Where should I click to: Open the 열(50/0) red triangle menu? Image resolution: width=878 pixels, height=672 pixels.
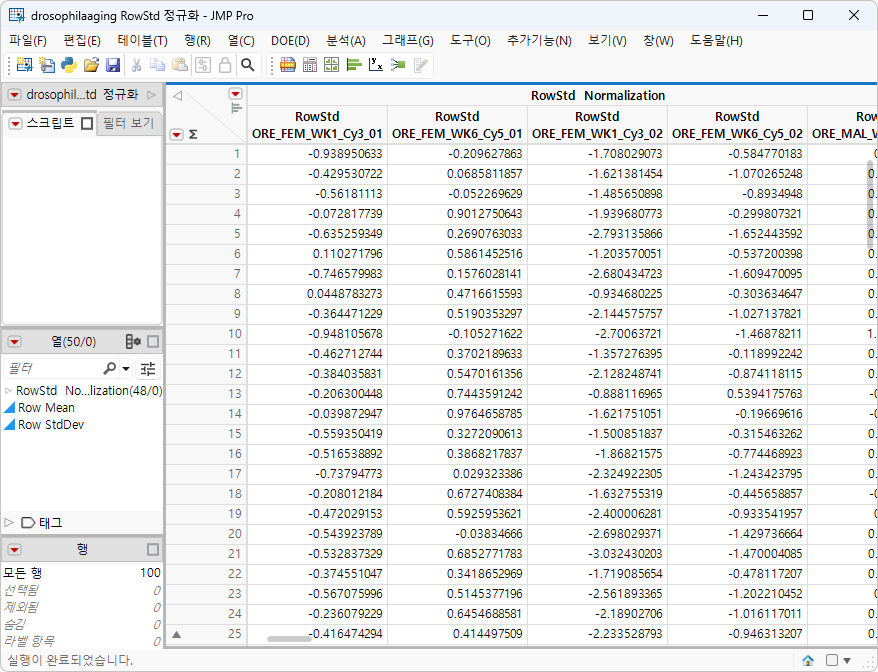click(x=15, y=342)
